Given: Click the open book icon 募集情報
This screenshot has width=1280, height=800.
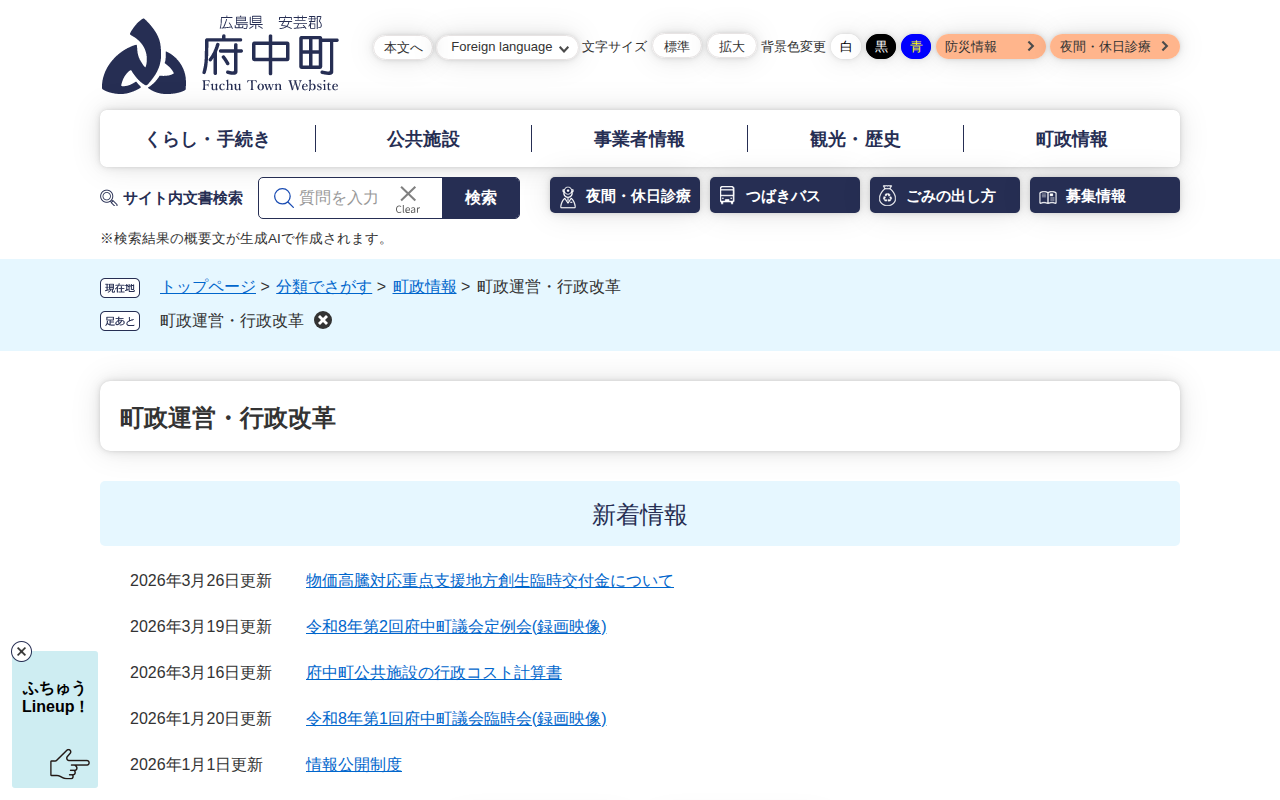Looking at the screenshot, I should pos(1047,197).
